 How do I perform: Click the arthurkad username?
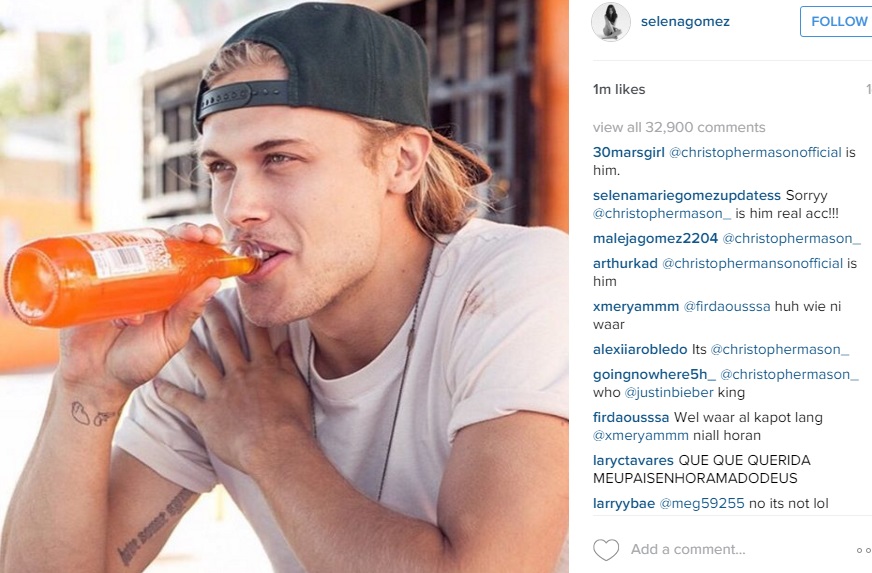[x=625, y=263]
